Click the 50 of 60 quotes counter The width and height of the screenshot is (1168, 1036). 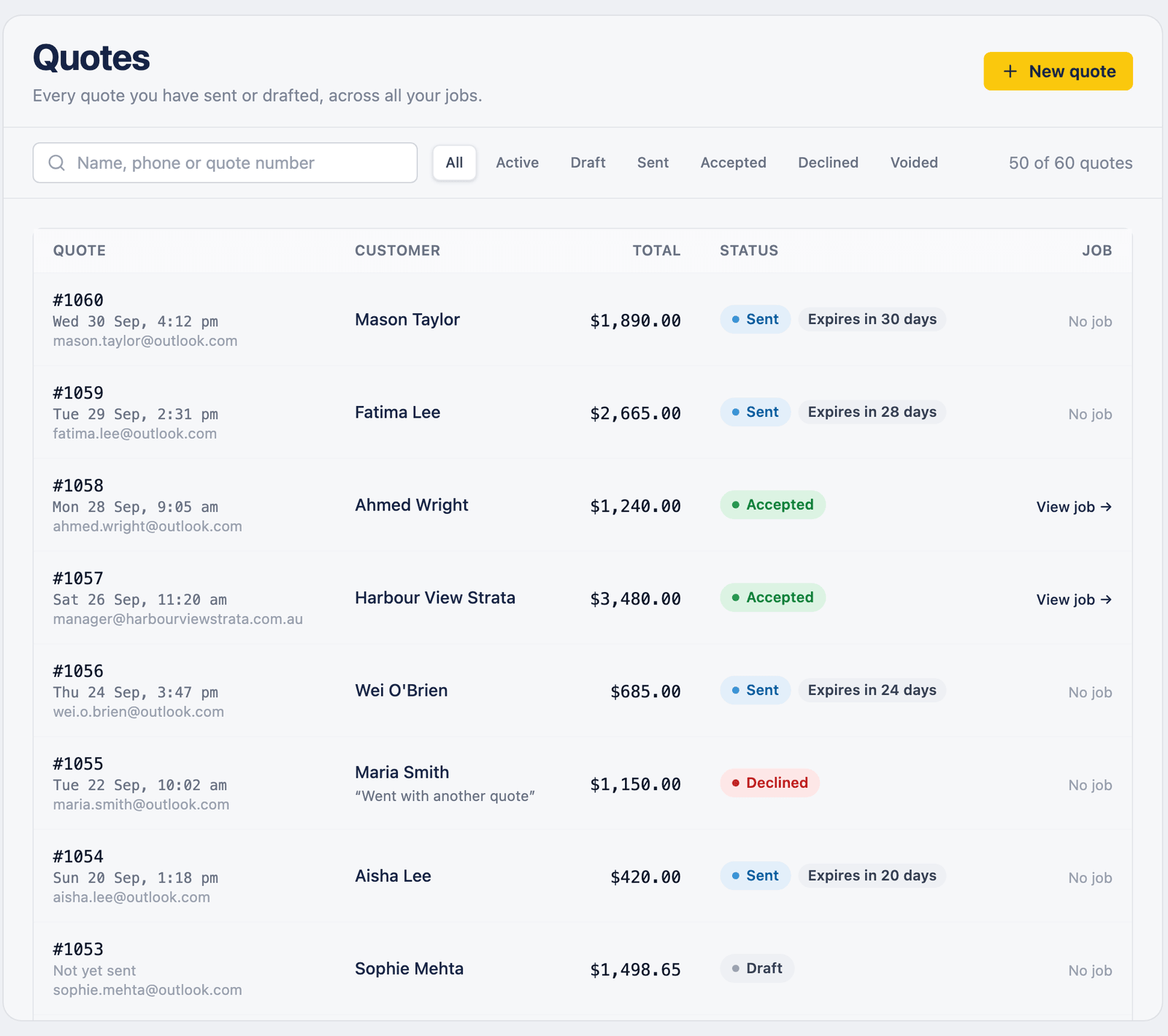(1071, 163)
